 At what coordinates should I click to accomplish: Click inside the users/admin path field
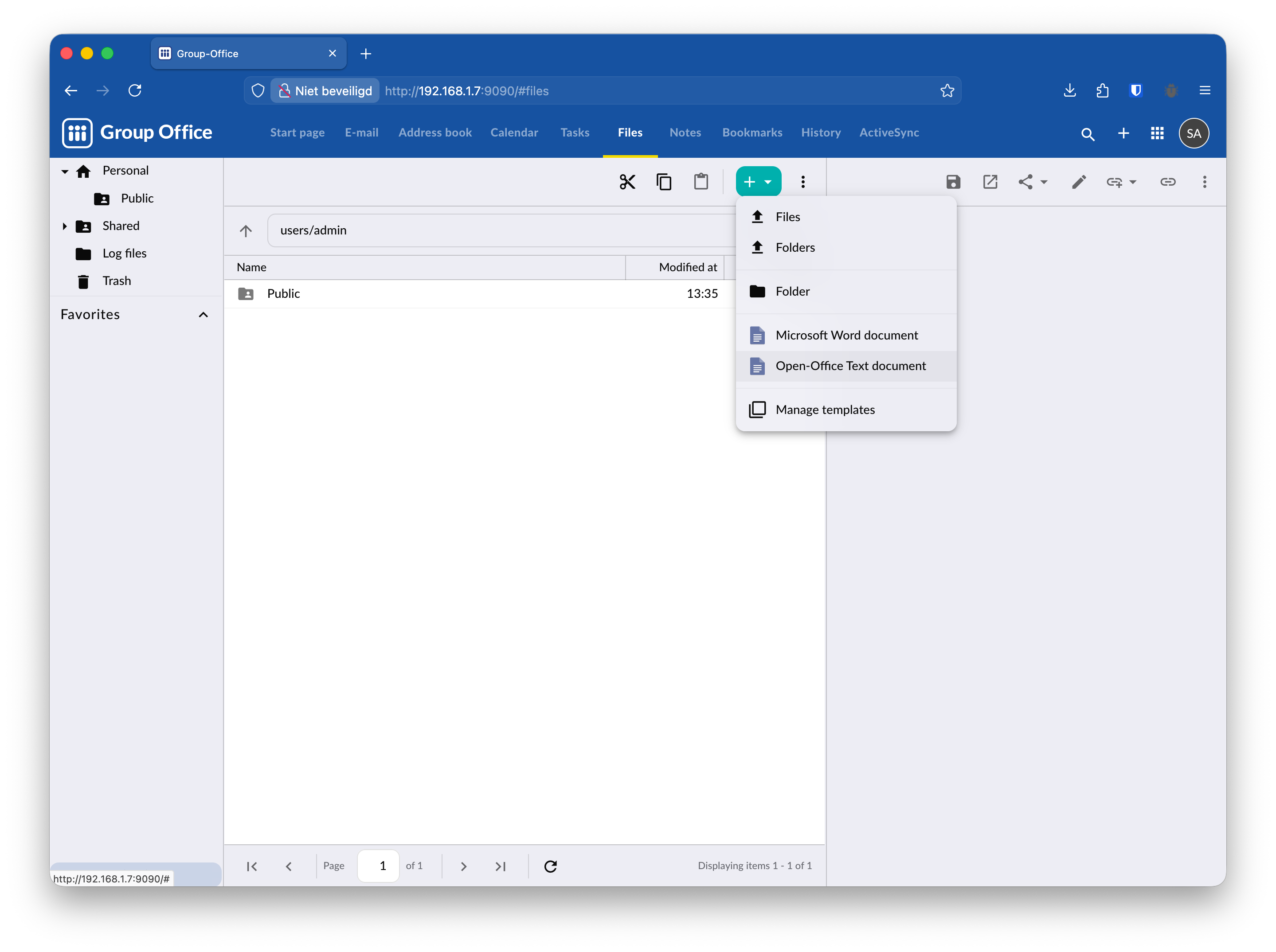403,230
